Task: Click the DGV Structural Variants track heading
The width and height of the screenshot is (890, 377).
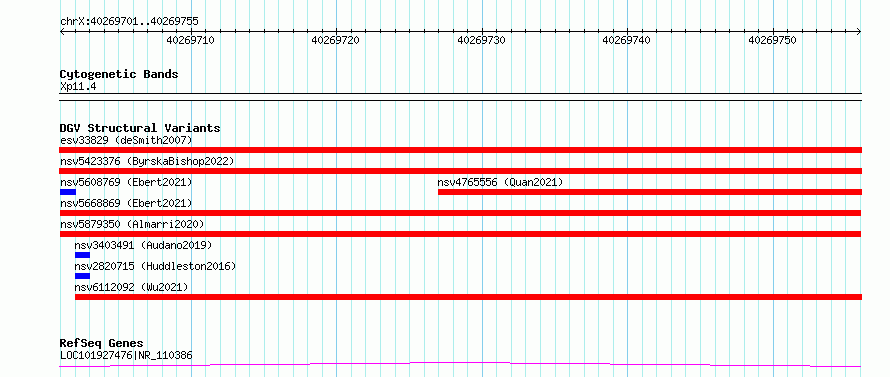Action: click(x=140, y=128)
